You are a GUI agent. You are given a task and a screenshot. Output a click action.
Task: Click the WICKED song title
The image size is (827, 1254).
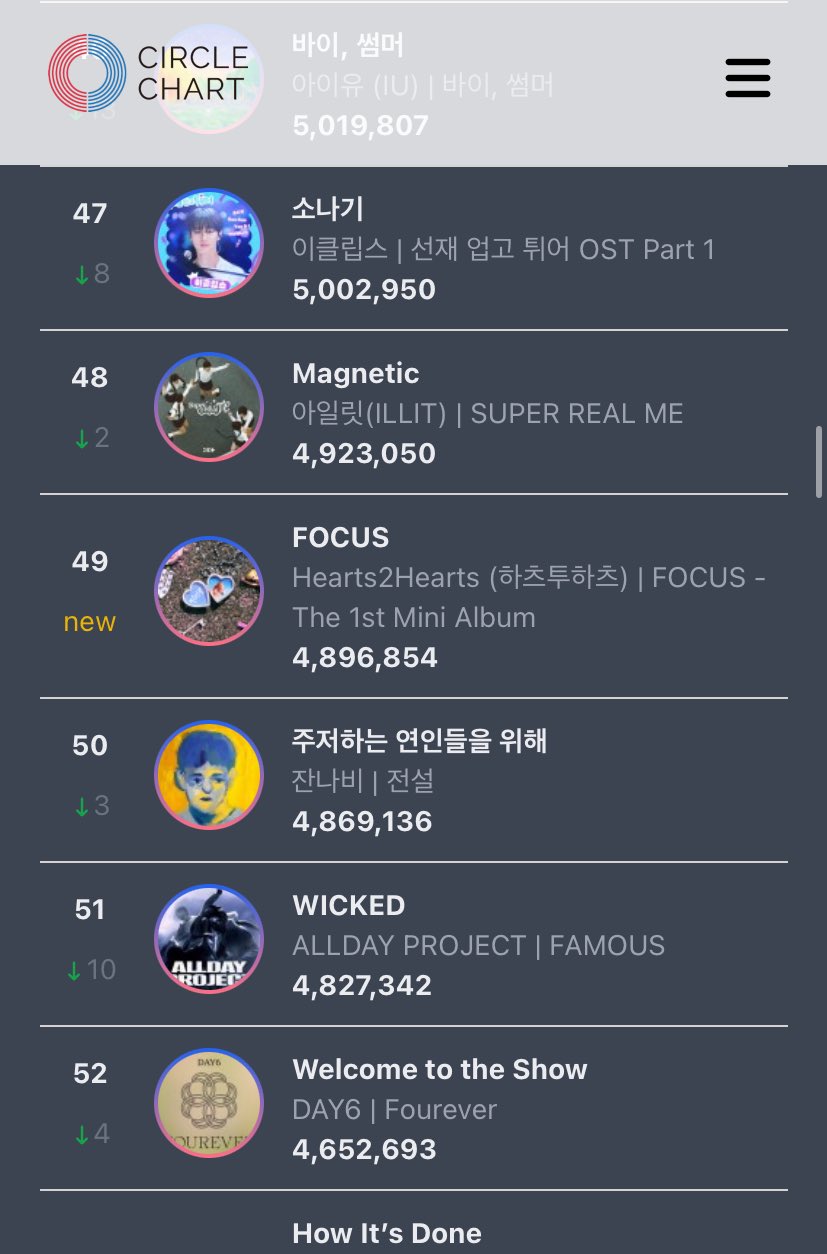coord(348,905)
